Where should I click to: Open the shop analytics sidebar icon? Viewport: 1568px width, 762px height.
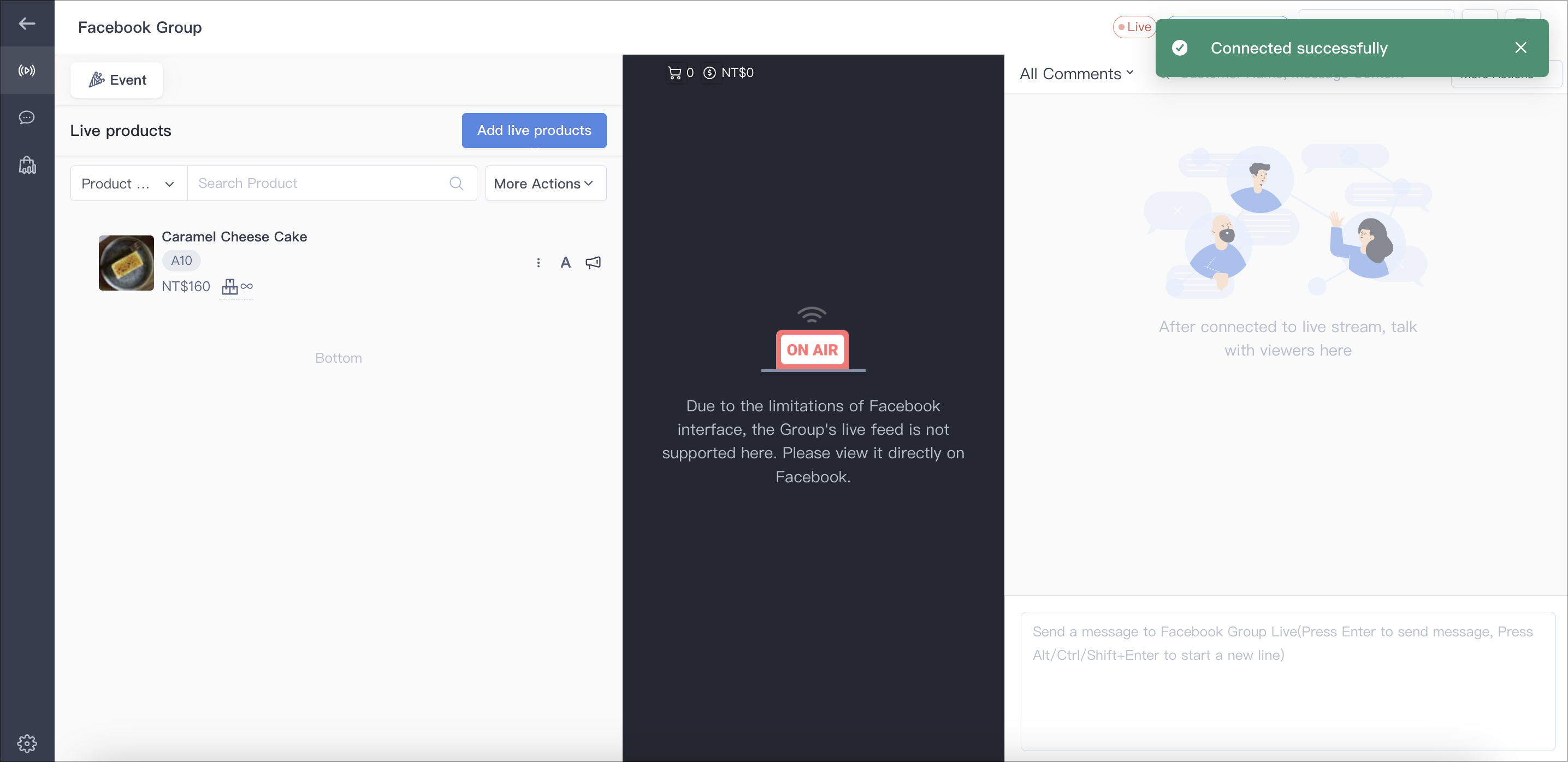point(27,165)
